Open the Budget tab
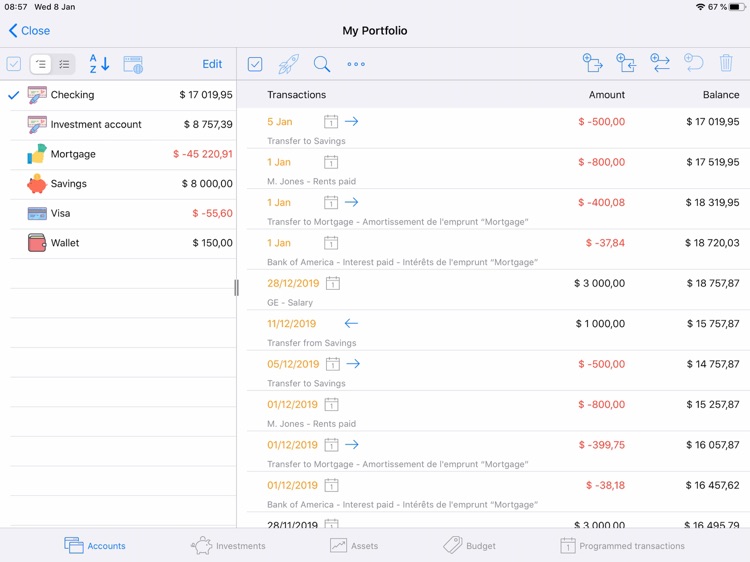This screenshot has width=750, height=562. pyautogui.click(x=469, y=546)
